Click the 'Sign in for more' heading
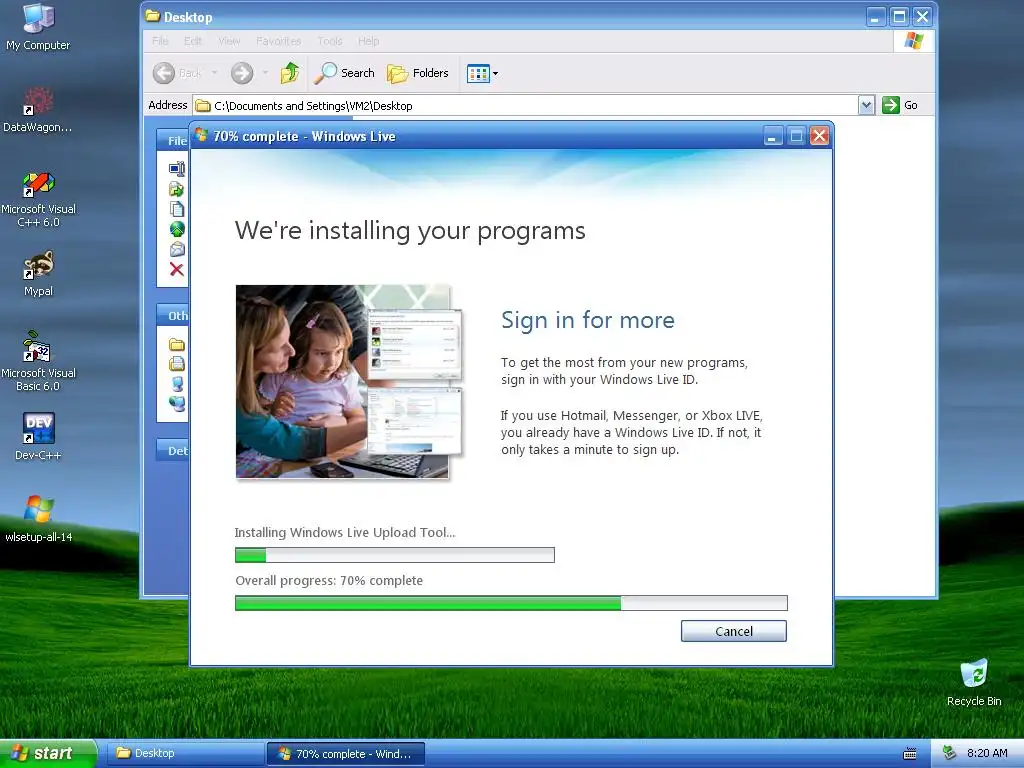The height and width of the screenshot is (768, 1024). (588, 320)
